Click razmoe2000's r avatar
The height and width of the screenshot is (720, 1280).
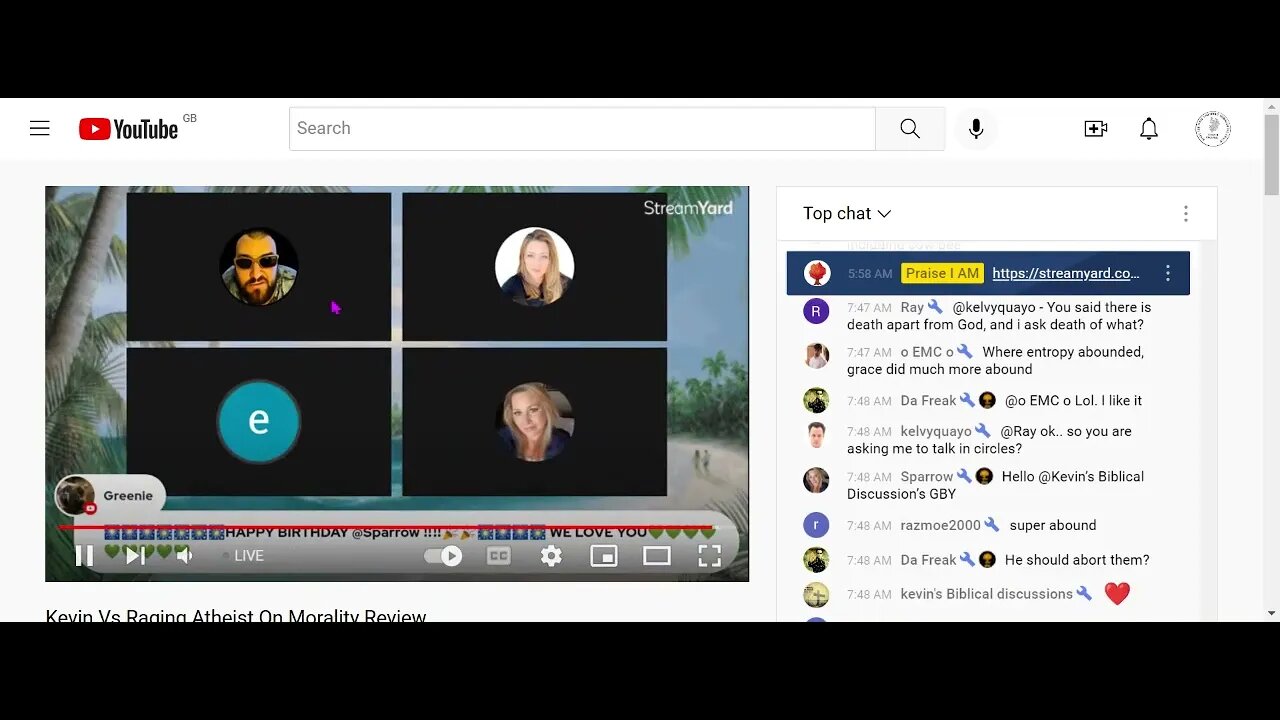point(816,525)
